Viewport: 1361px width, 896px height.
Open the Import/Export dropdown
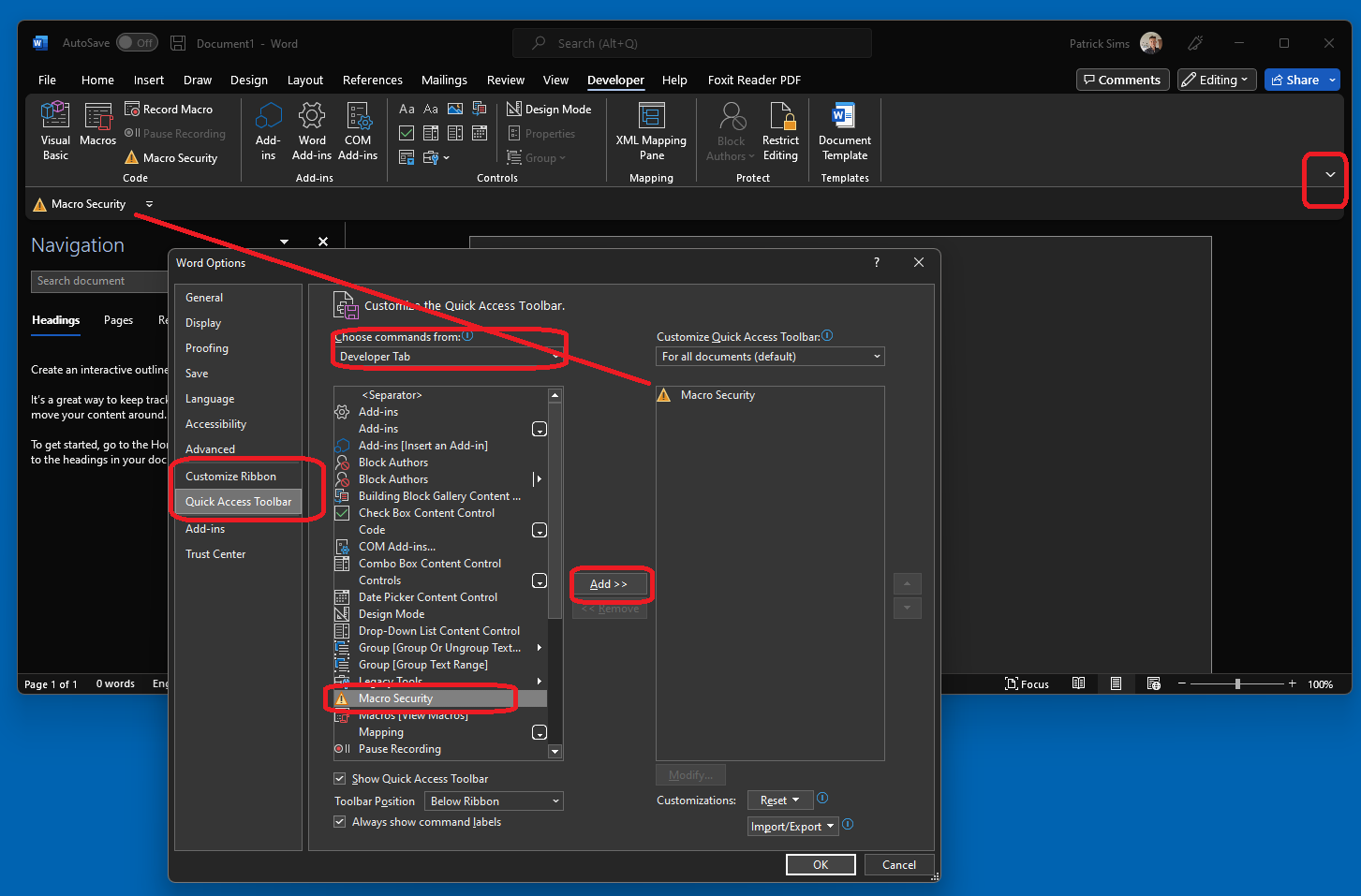coord(792,827)
